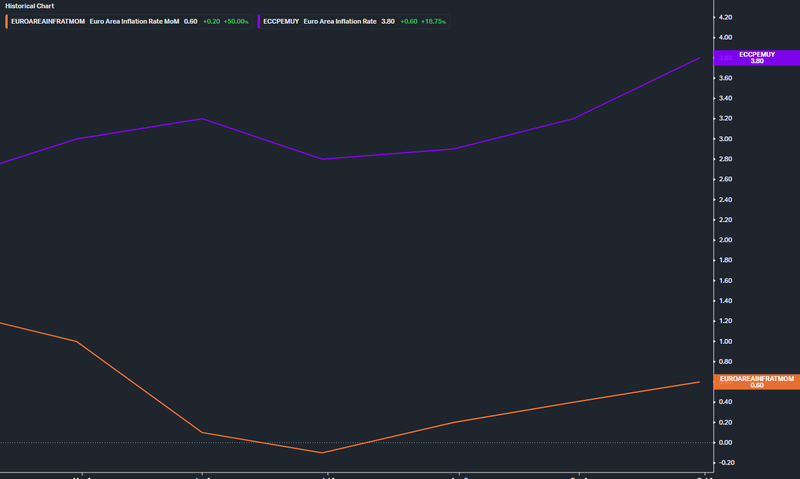The width and height of the screenshot is (800, 479).
Task: Click the purple line's dip at 2.80
Action: pos(322,159)
